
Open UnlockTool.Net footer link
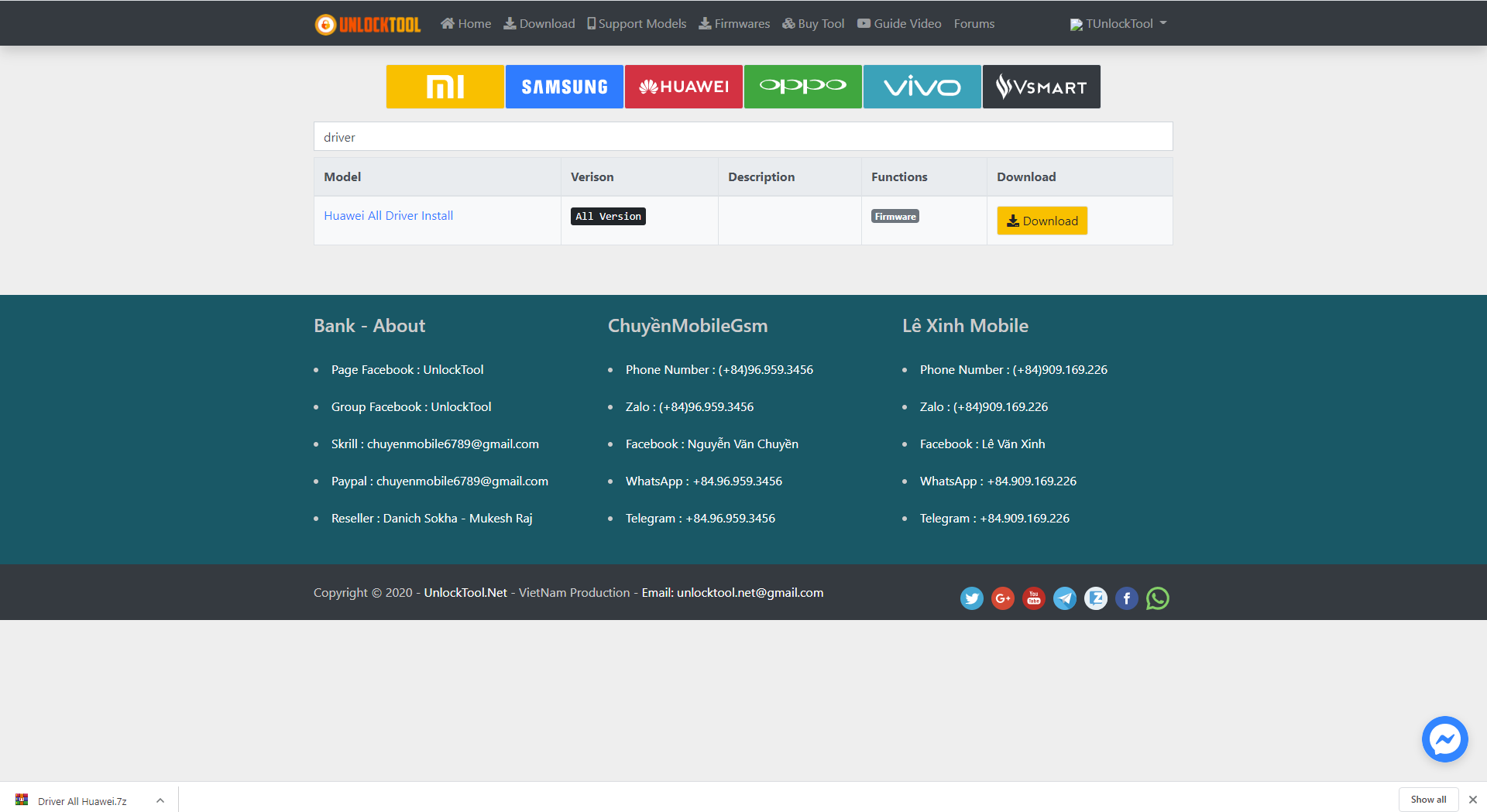(465, 593)
